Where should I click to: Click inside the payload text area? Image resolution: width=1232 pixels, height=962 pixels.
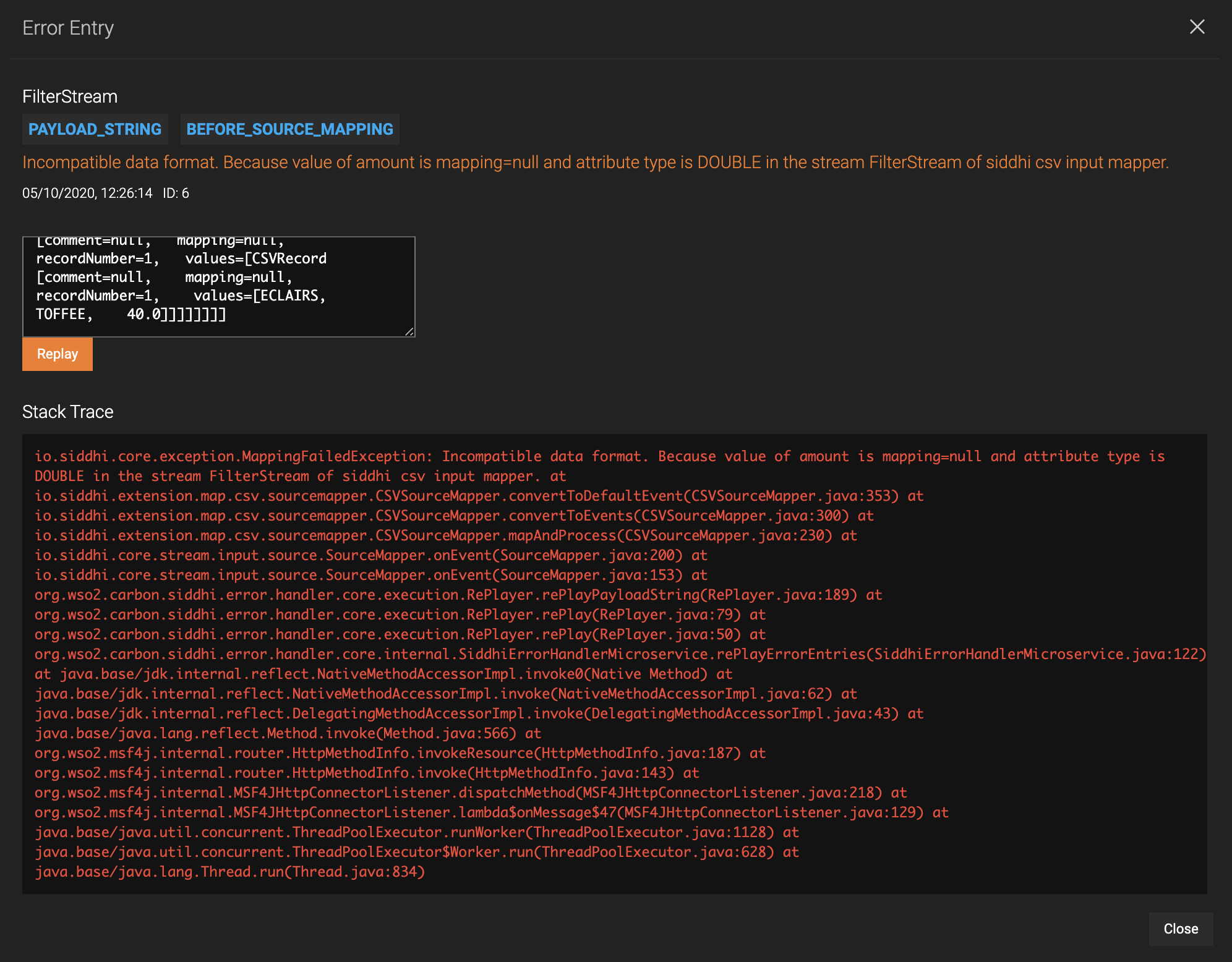[219, 286]
